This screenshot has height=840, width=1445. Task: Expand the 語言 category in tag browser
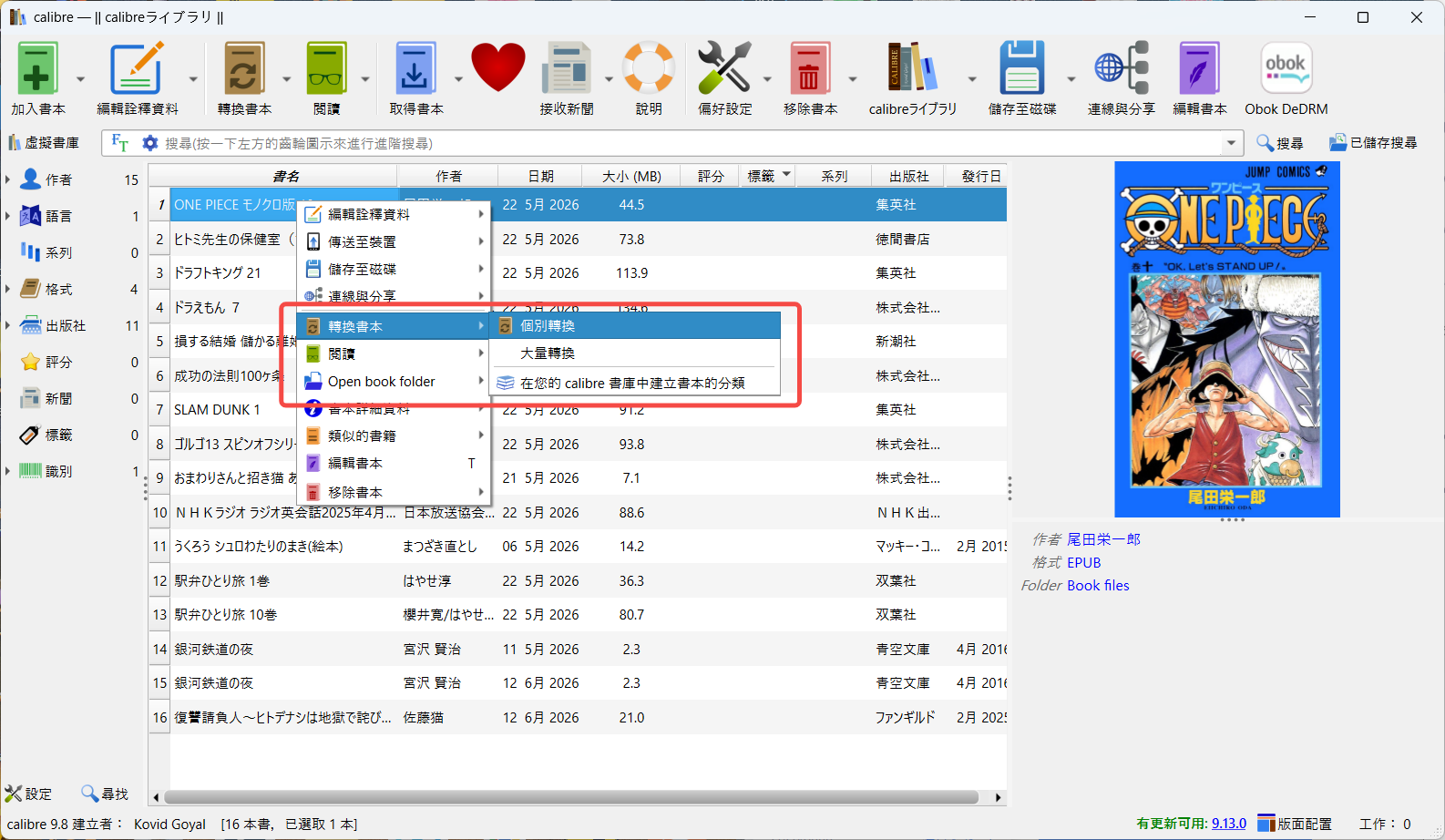(x=8, y=216)
